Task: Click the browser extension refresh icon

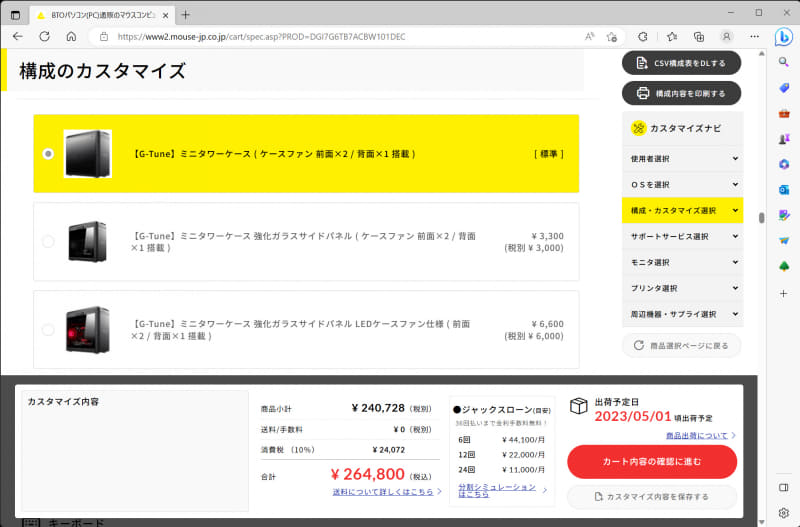Action: tap(643, 37)
